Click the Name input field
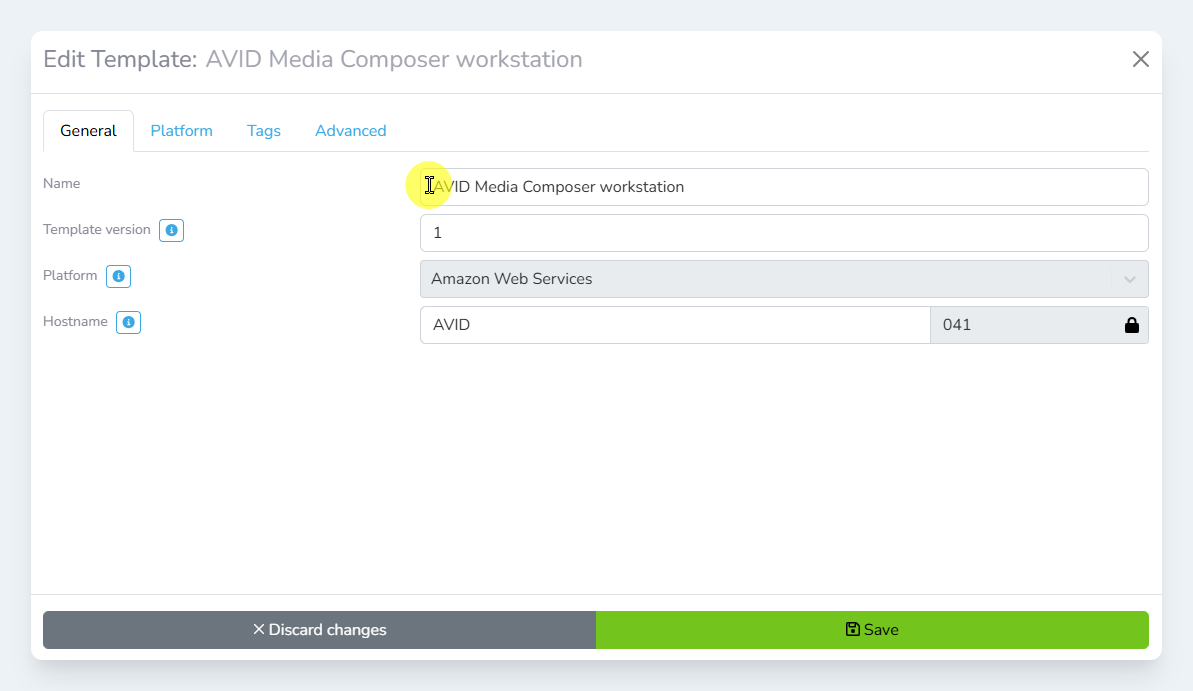Viewport: 1193px width, 691px height. click(x=784, y=187)
